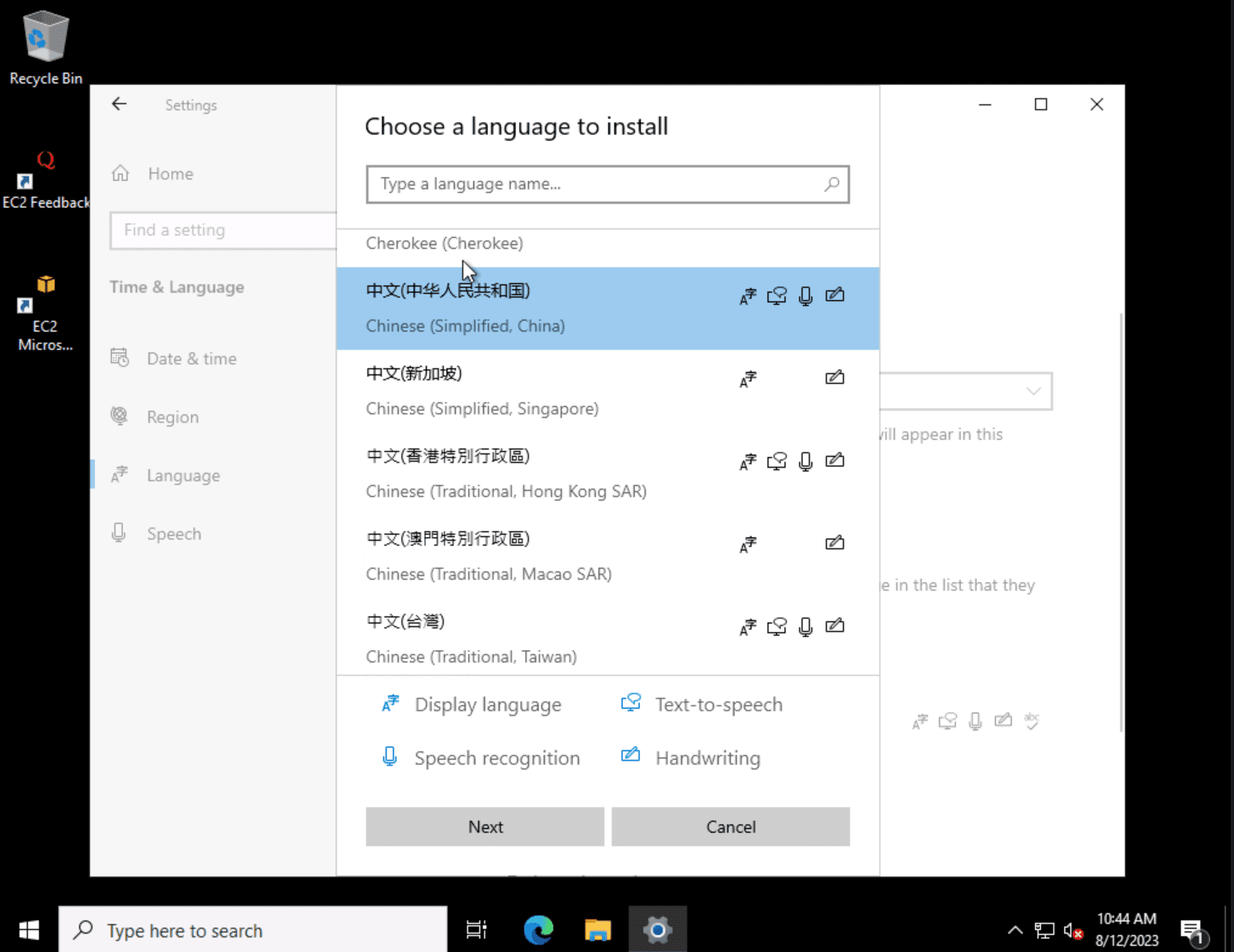The width and height of the screenshot is (1234, 952).
Task: Cancel the language installation
Action: 729,826
